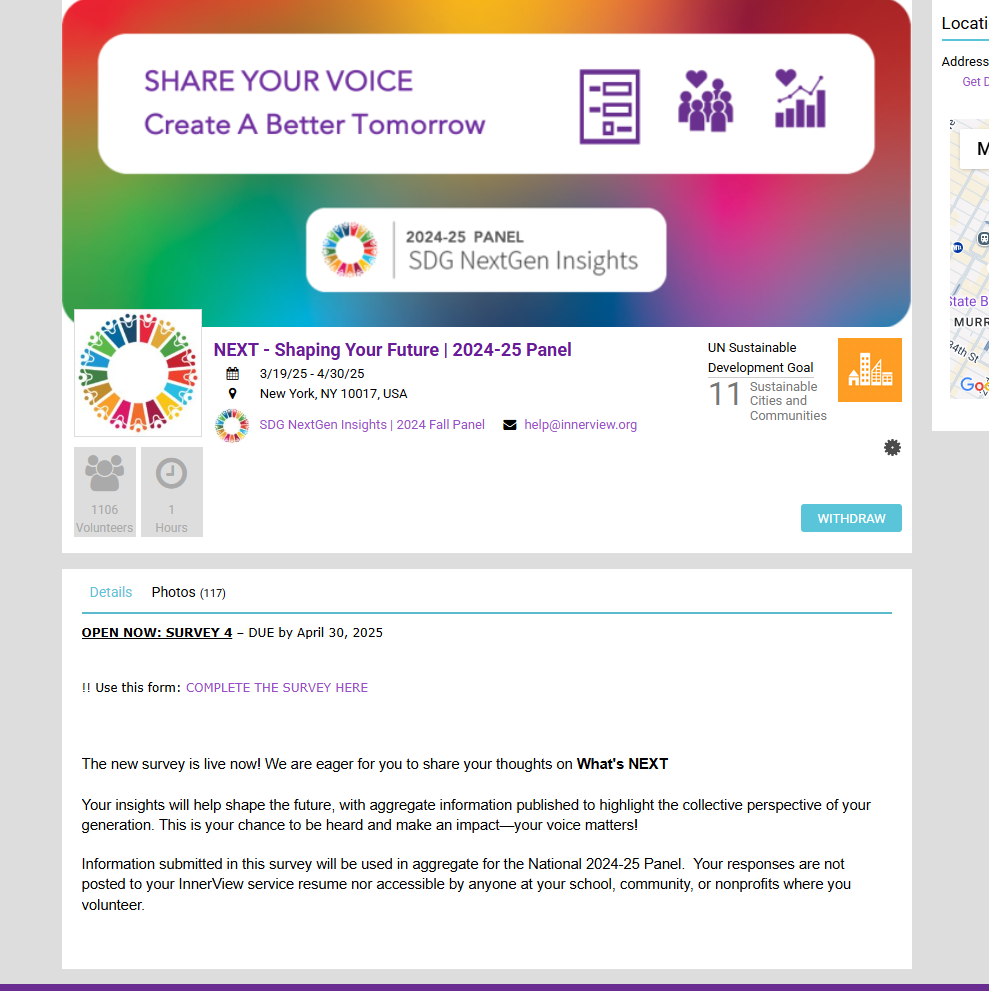Click the SHARE YOUR VOICE banner heading
The width and height of the screenshot is (989, 991).
278,81
